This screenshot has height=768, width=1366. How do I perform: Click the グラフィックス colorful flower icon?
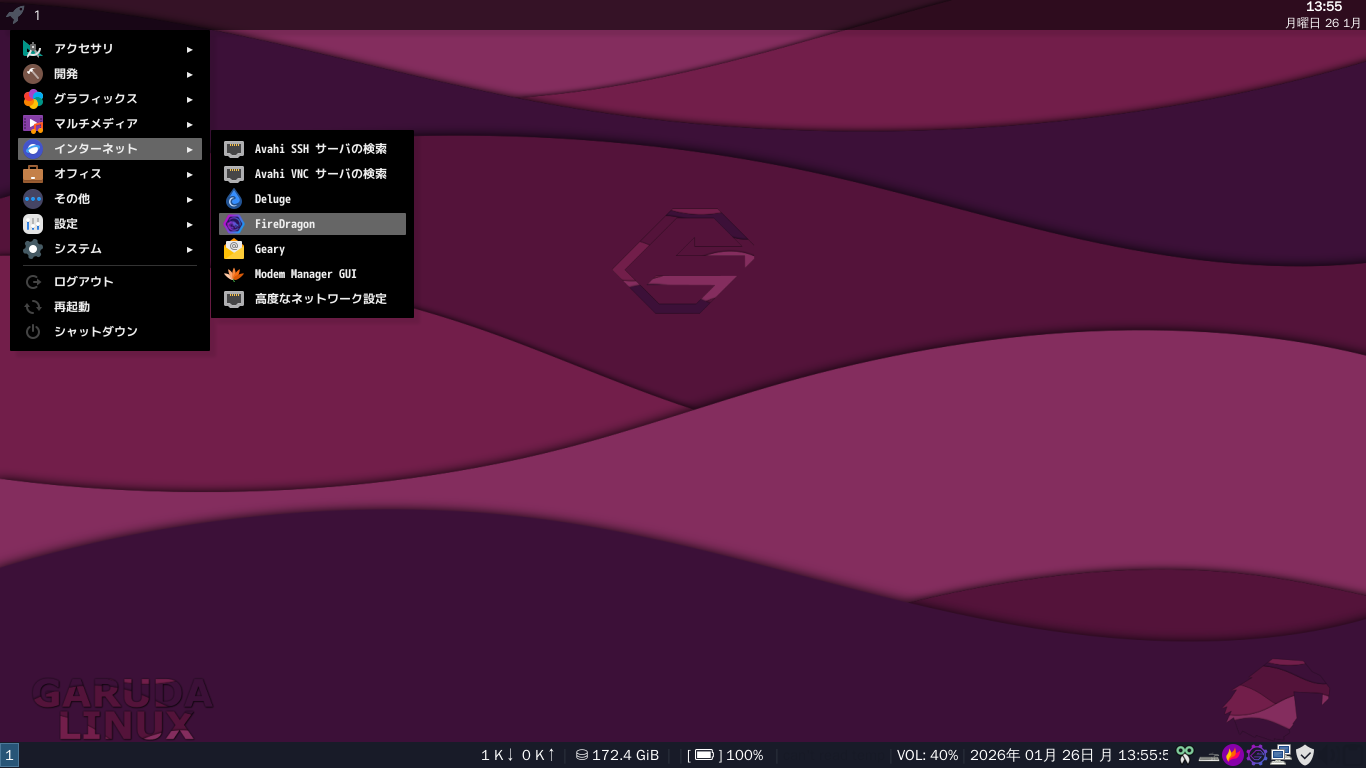tap(33, 99)
